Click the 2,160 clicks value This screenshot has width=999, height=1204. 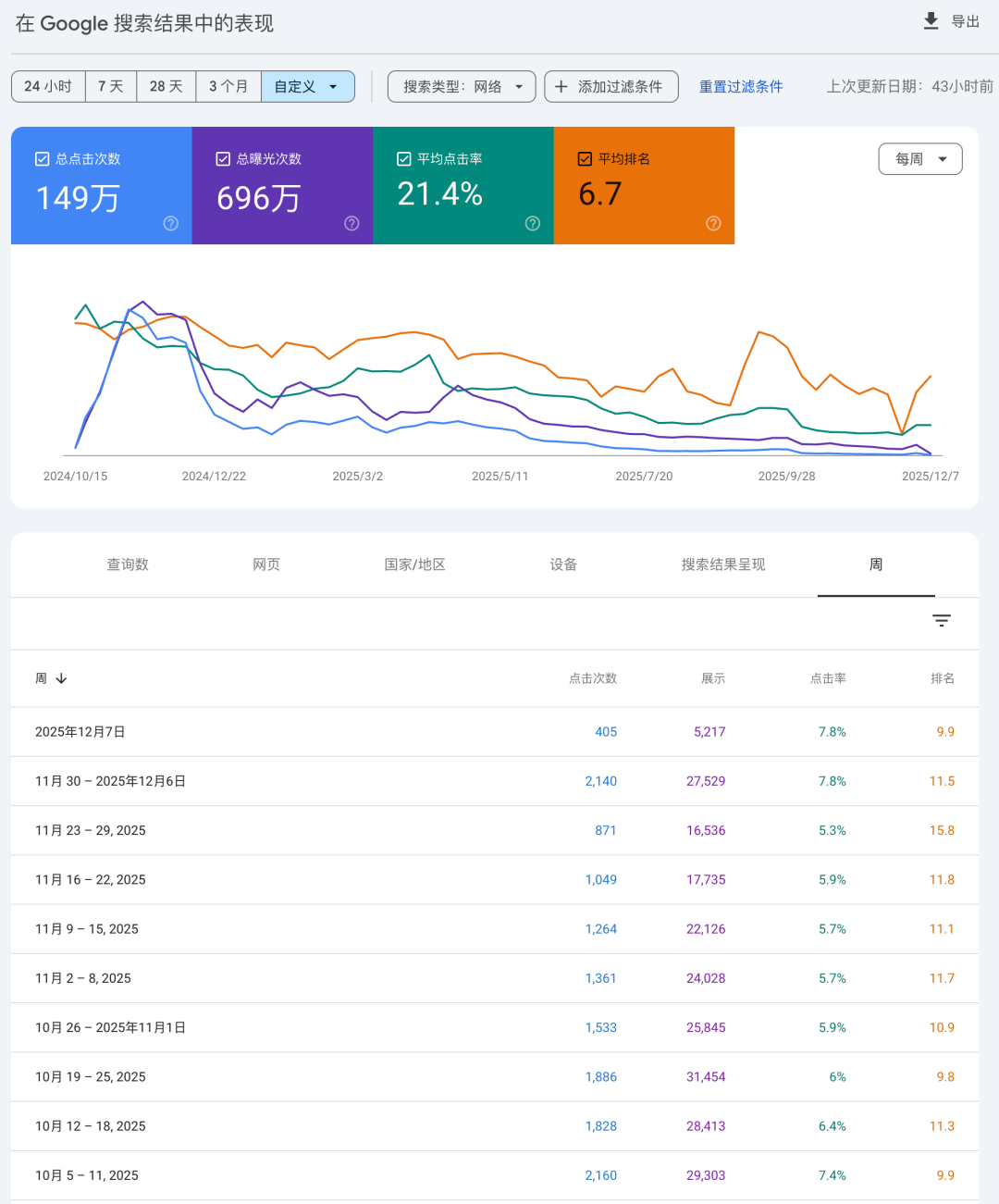pos(601,1175)
